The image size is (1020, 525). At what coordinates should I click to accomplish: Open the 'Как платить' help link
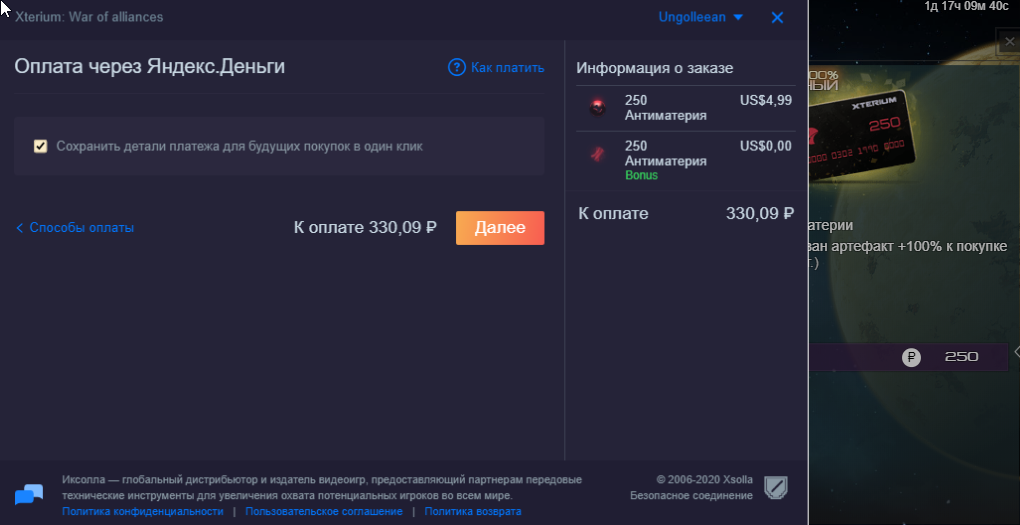tap(507, 68)
